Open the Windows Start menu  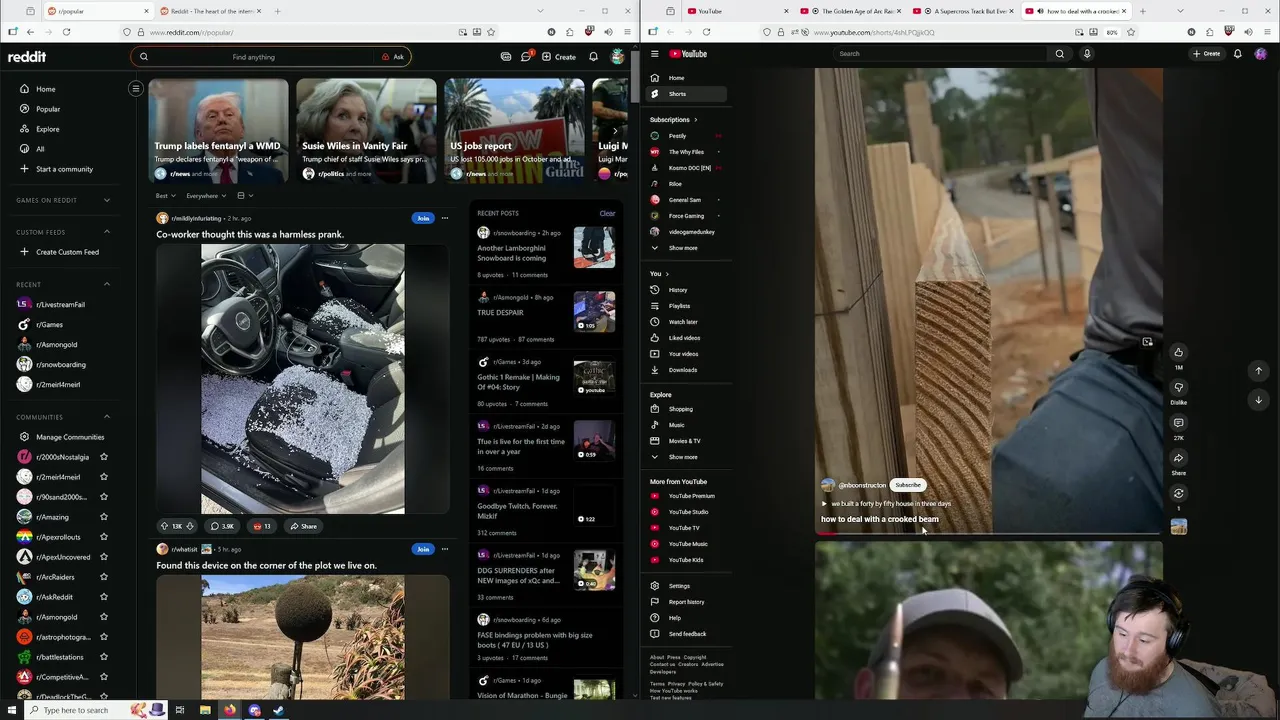tap(11, 710)
